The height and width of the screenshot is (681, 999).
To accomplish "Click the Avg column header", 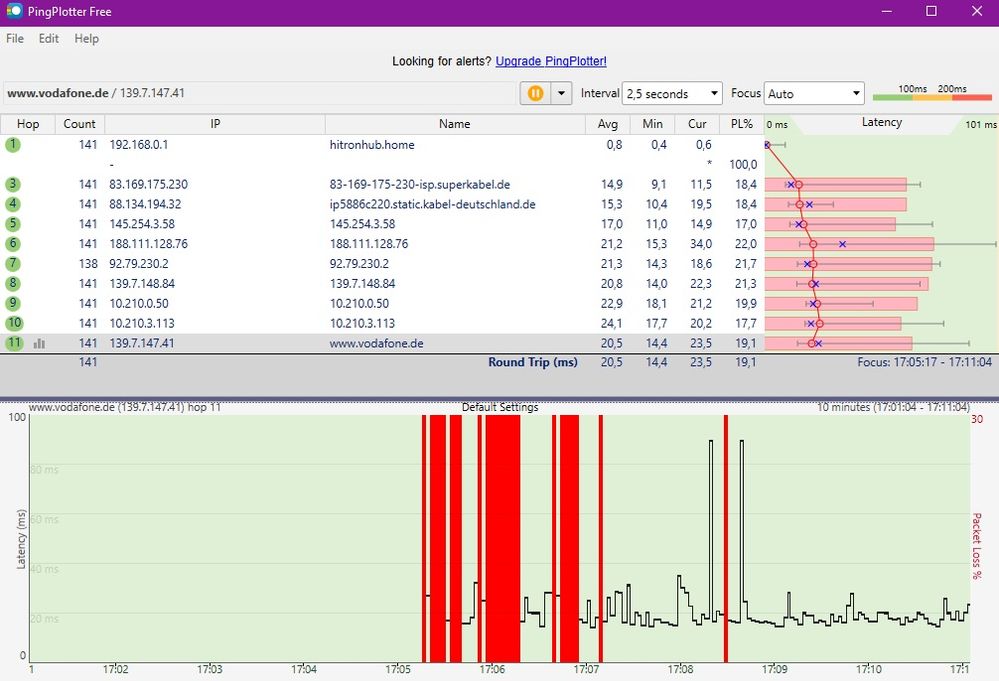I will coord(607,124).
